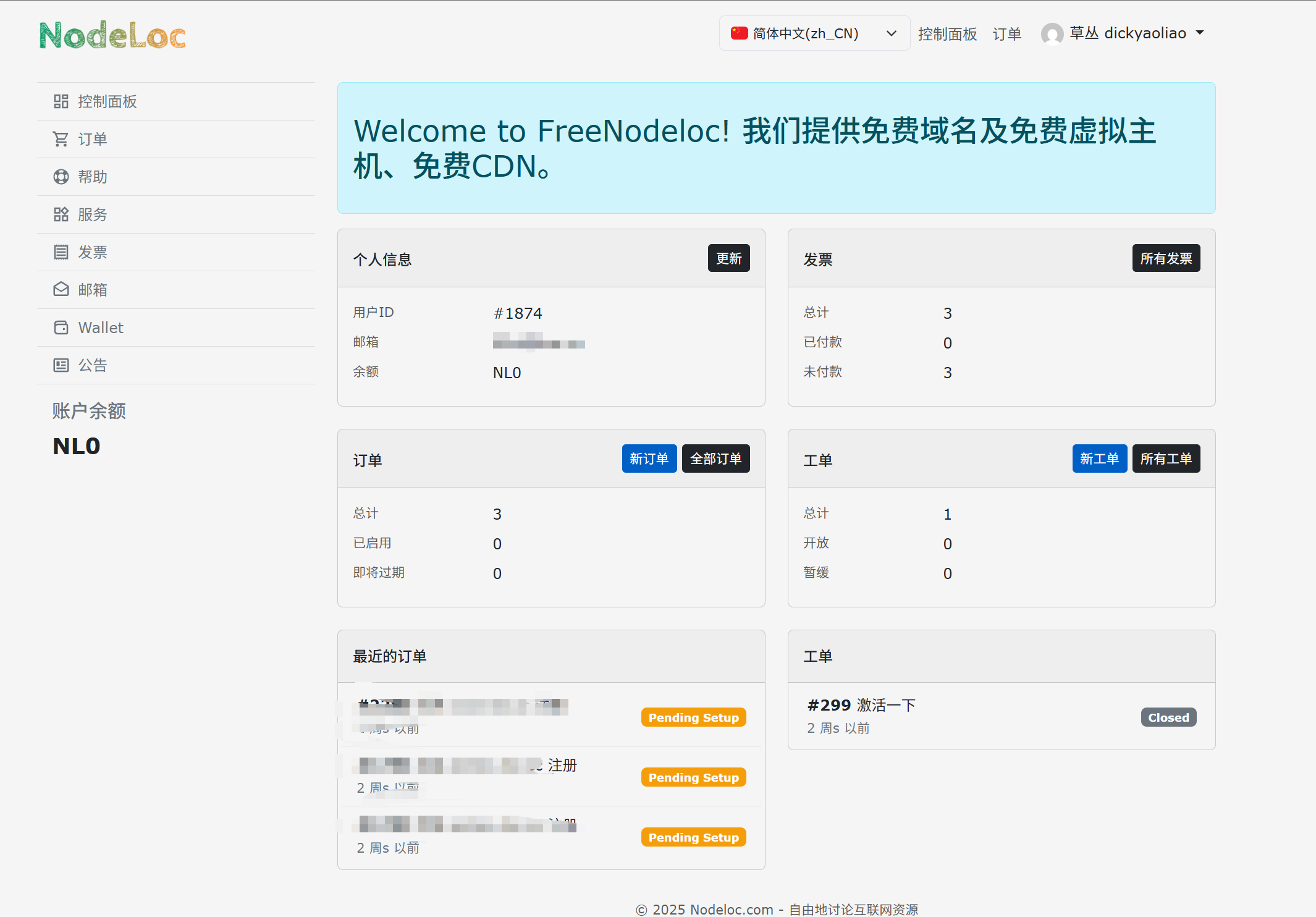Click the envelope icon beside 邮箱
Image resolution: width=1316 pixels, height=917 pixels.
coord(61,290)
